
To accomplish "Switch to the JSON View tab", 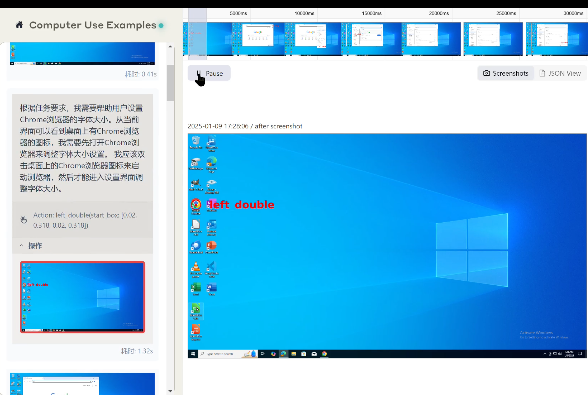I will click(560, 73).
